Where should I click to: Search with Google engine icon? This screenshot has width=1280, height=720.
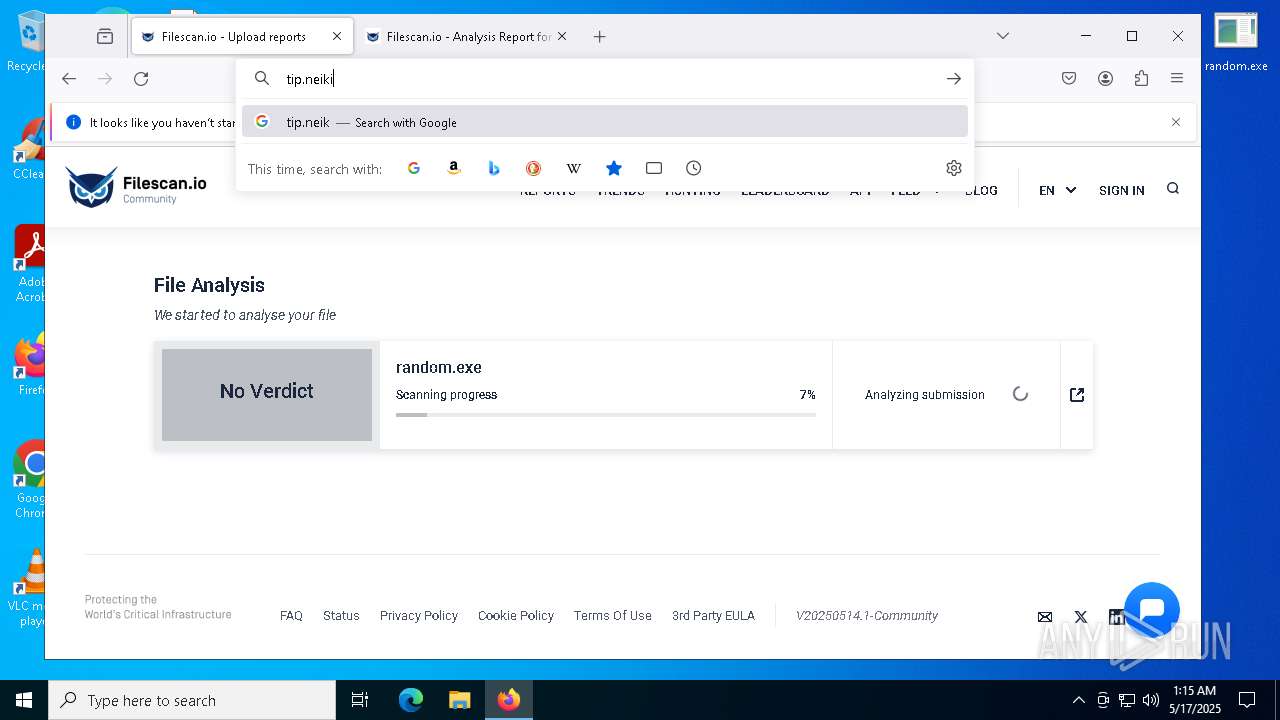414,168
